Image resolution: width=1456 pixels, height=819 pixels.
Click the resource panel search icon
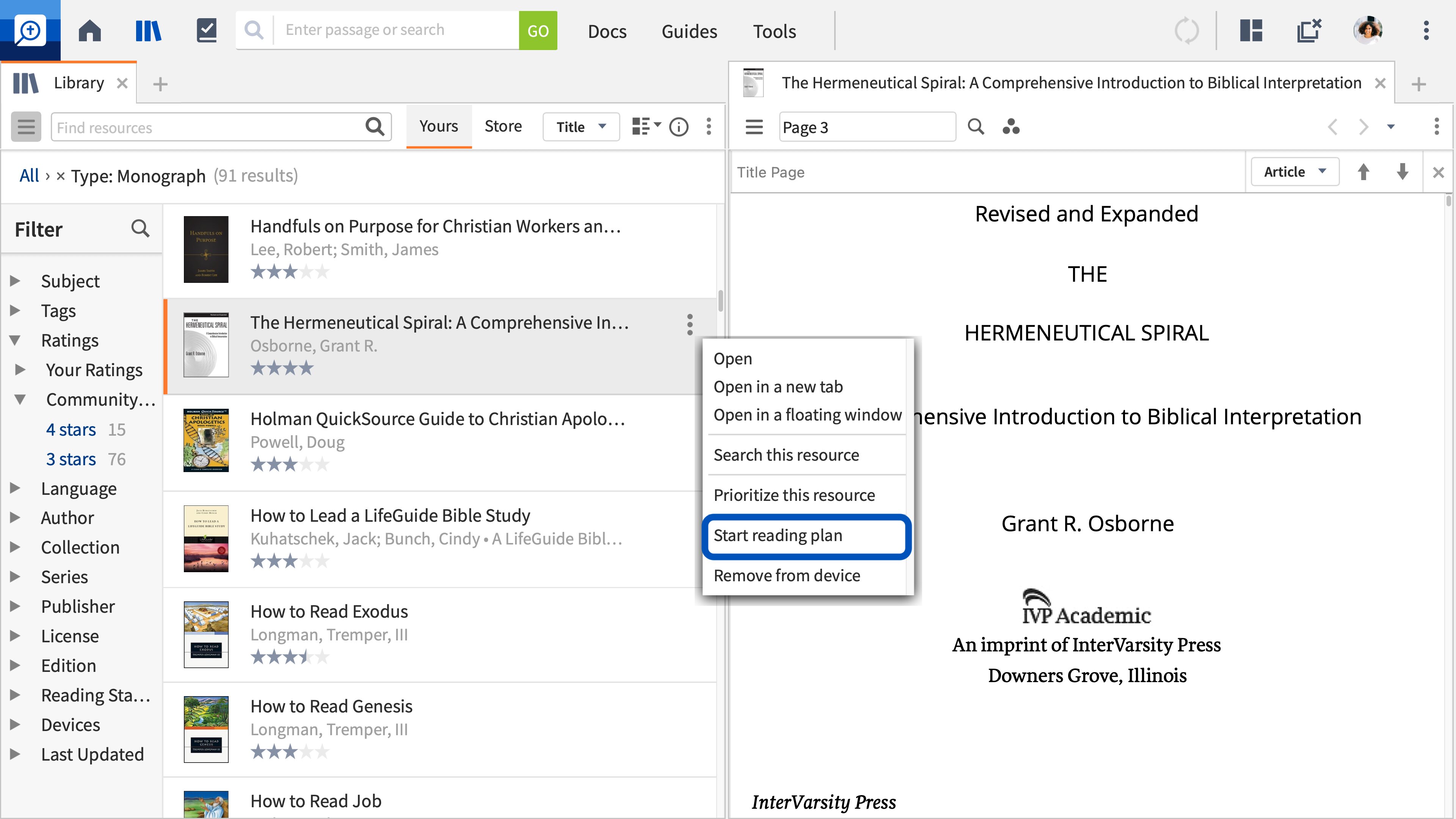[976, 127]
